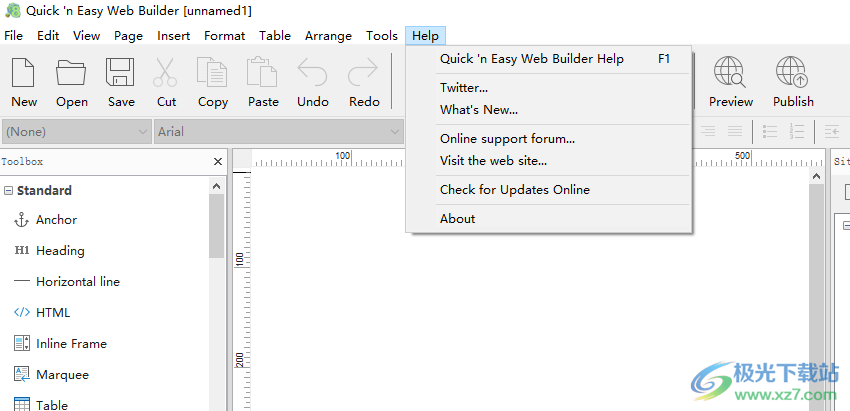850x411 pixels.
Task: Open the Tools menu
Action: [x=382, y=36]
